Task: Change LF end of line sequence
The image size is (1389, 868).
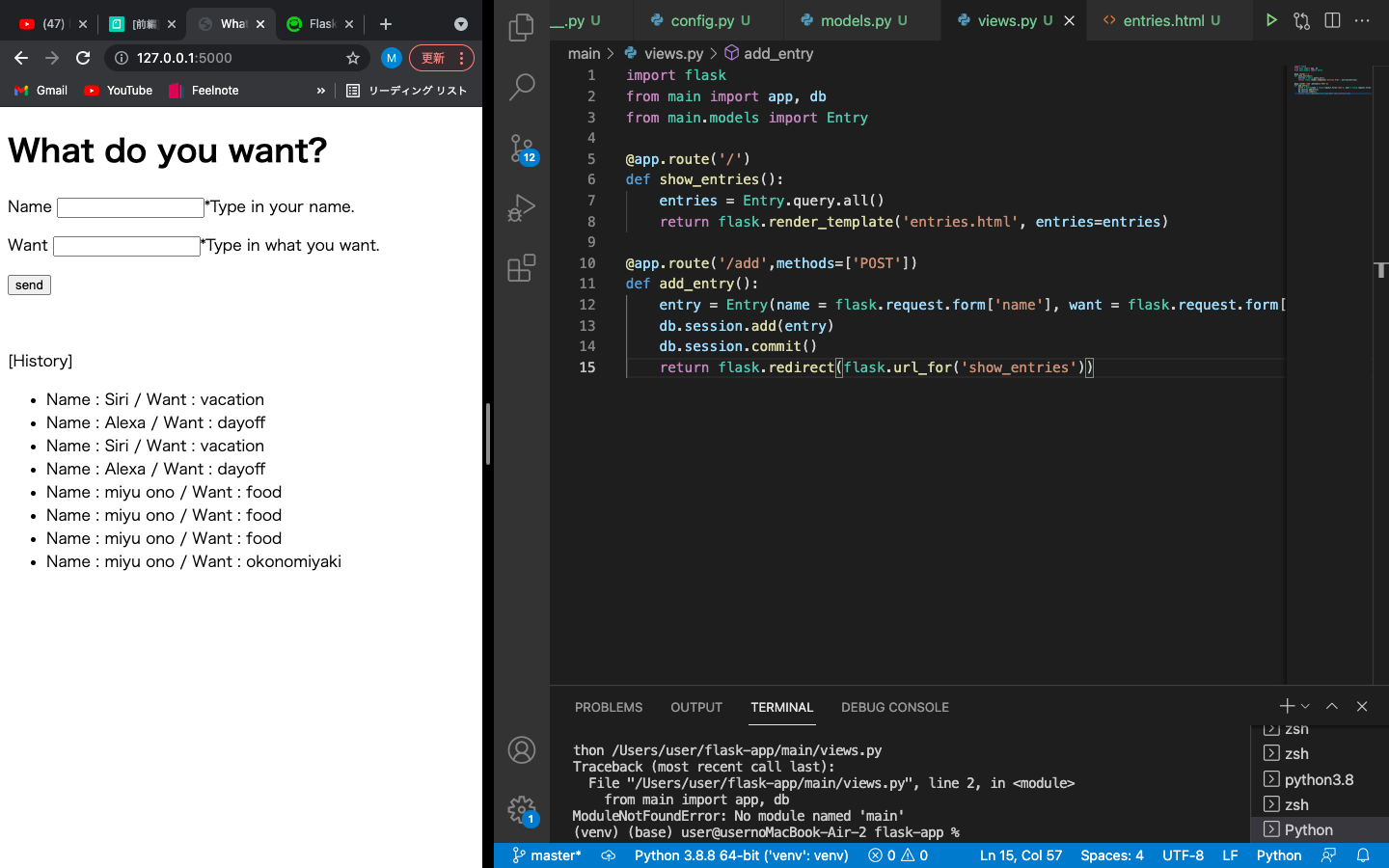Action: (x=1230, y=855)
